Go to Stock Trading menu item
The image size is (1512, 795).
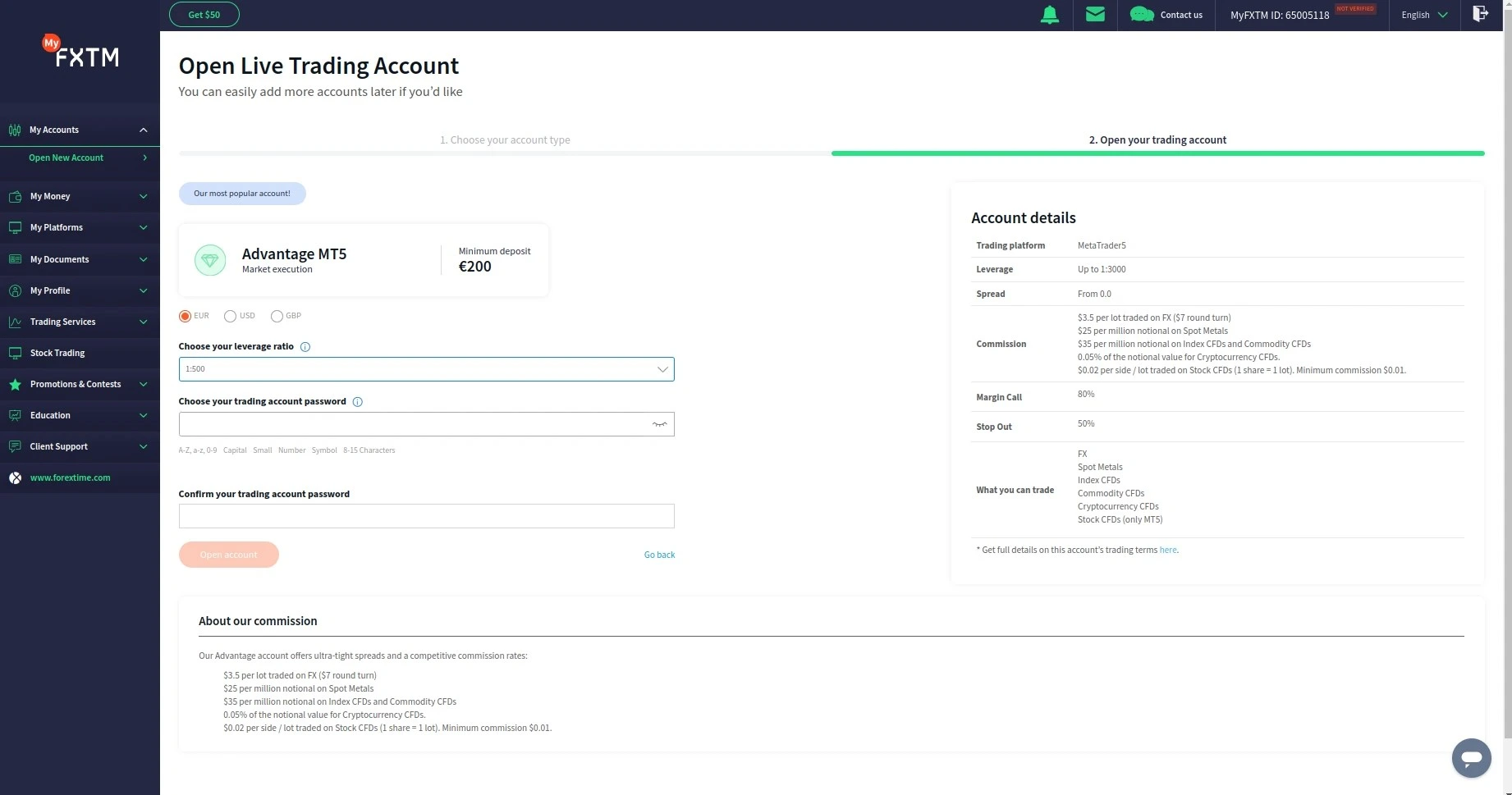coord(80,353)
